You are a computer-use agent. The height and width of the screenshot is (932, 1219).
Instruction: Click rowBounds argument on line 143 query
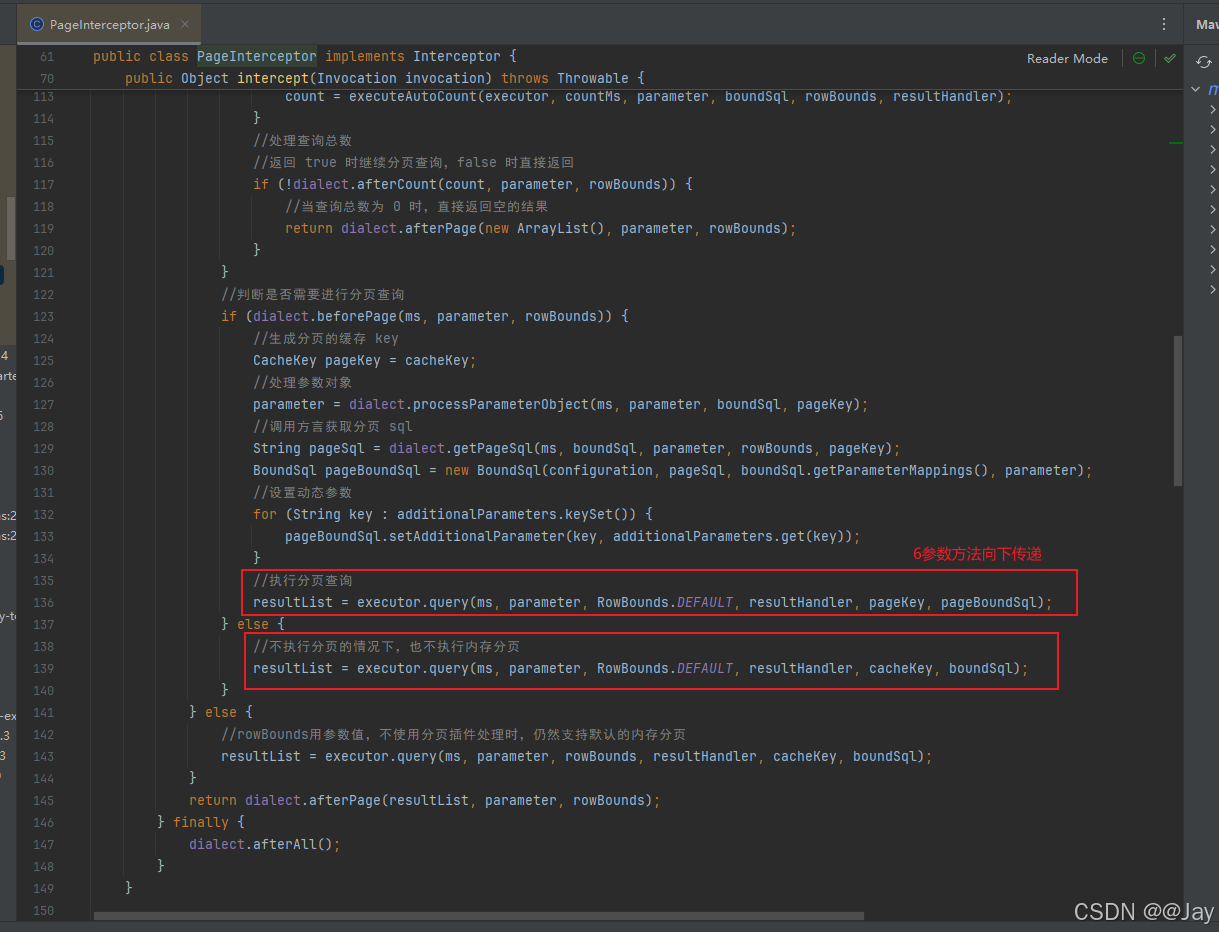coord(600,756)
